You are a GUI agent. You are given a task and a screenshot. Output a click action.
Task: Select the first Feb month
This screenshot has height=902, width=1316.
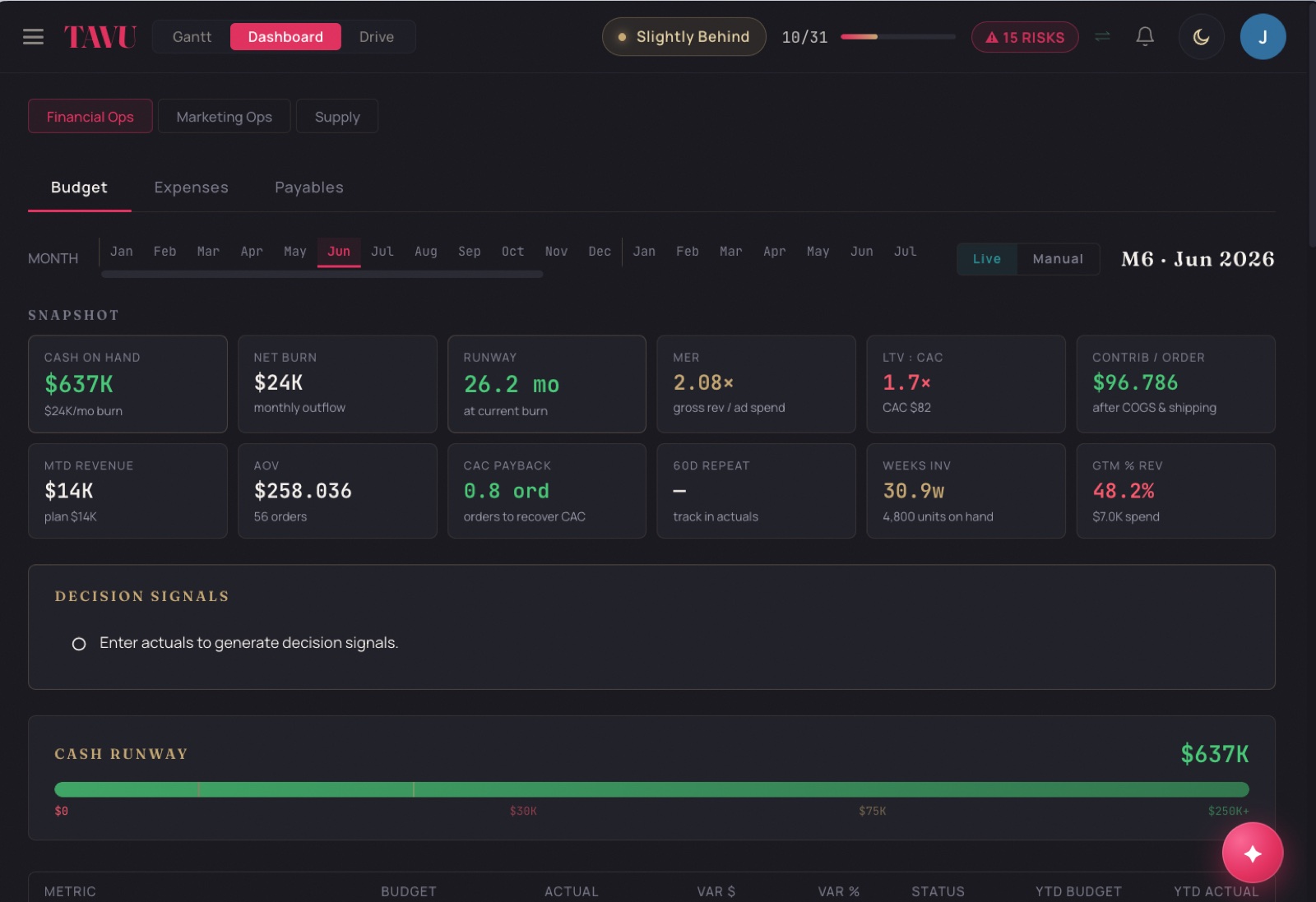[164, 252]
